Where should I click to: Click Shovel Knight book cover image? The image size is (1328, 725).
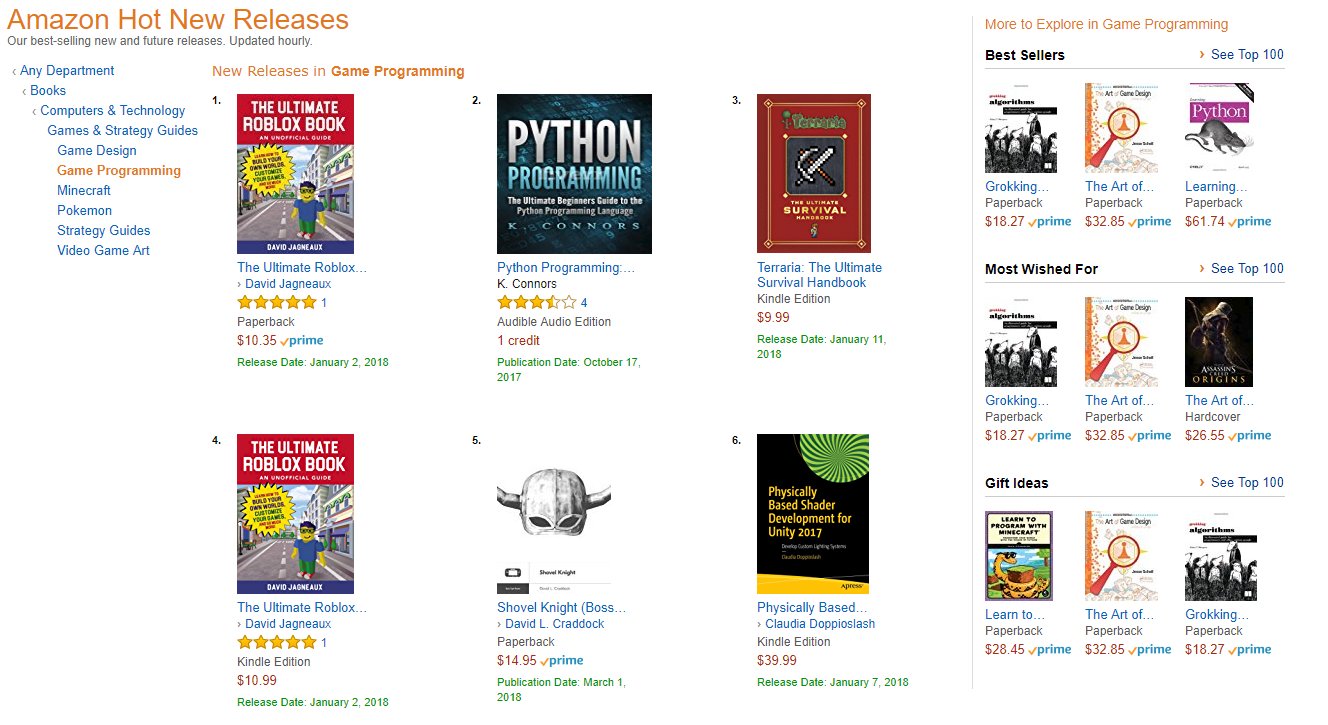554,514
